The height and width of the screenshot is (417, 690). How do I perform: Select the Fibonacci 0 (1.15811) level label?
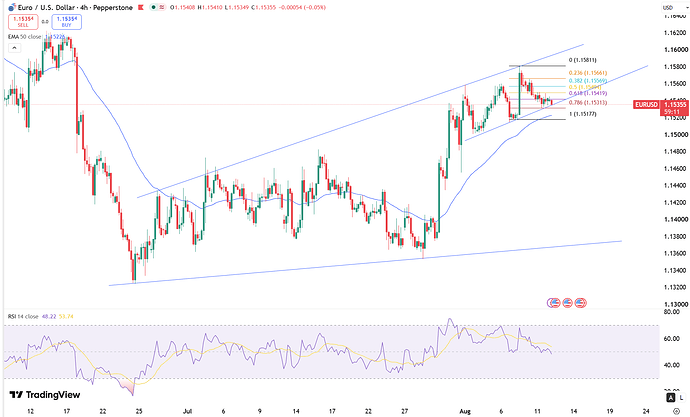pos(583,60)
